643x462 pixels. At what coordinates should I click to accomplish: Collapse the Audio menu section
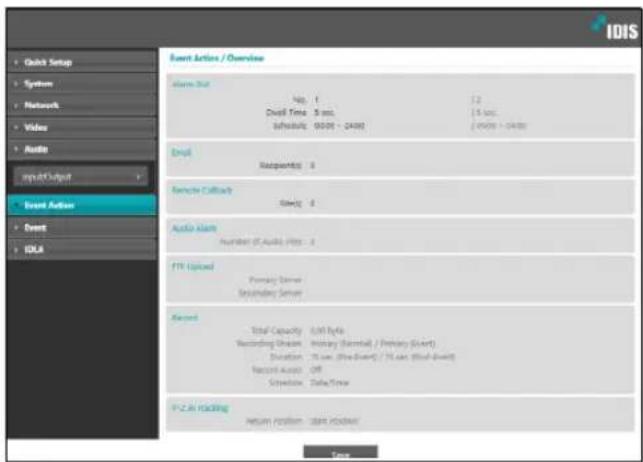coord(82,149)
